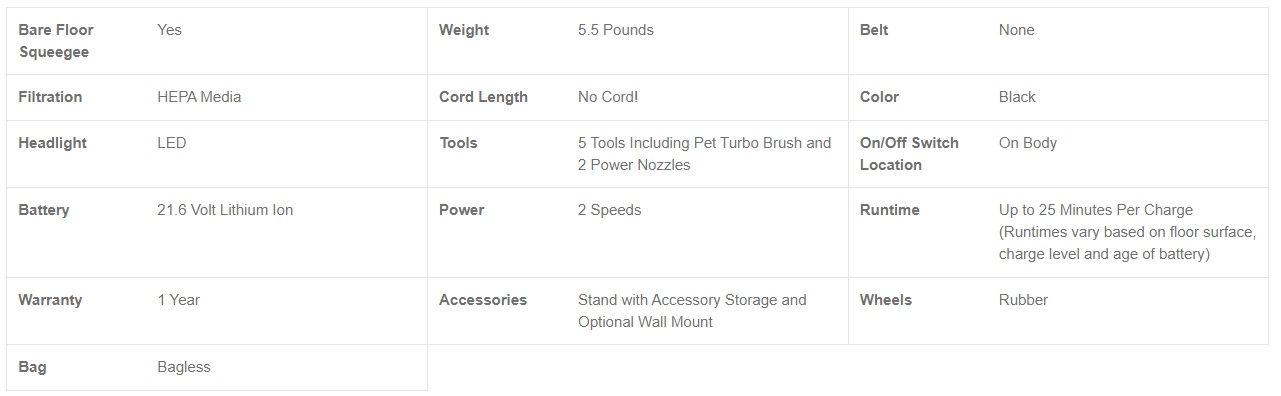Select the 2 Speeds power value
The width and height of the screenshot is (1281, 396).
(610, 210)
